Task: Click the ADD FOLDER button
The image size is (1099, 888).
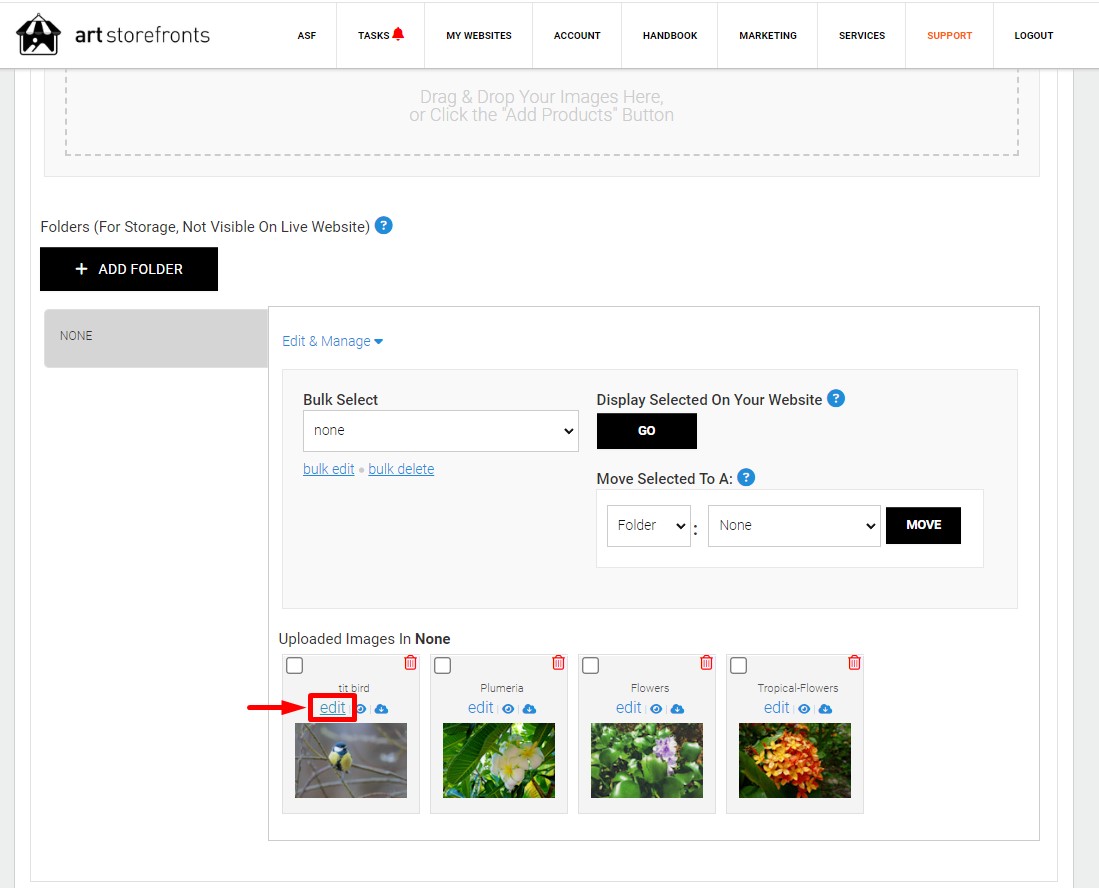Action: tap(129, 268)
